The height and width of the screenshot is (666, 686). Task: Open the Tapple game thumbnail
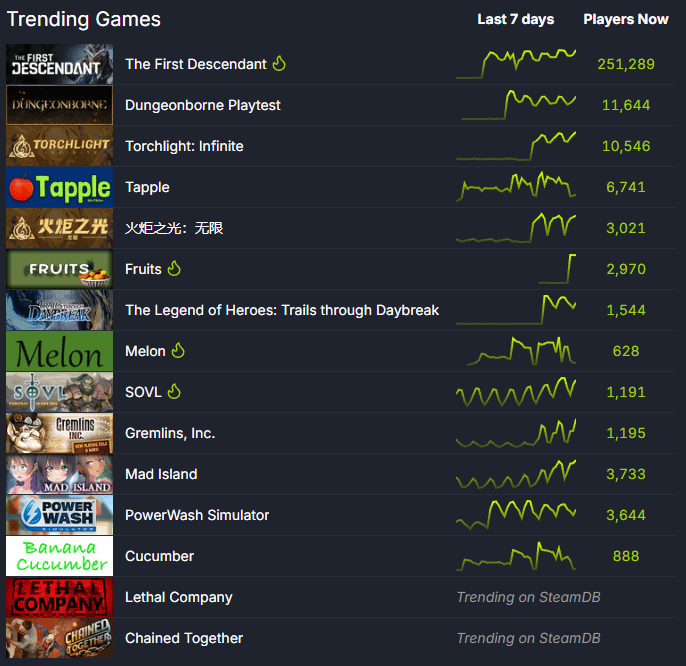pyautogui.click(x=60, y=187)
